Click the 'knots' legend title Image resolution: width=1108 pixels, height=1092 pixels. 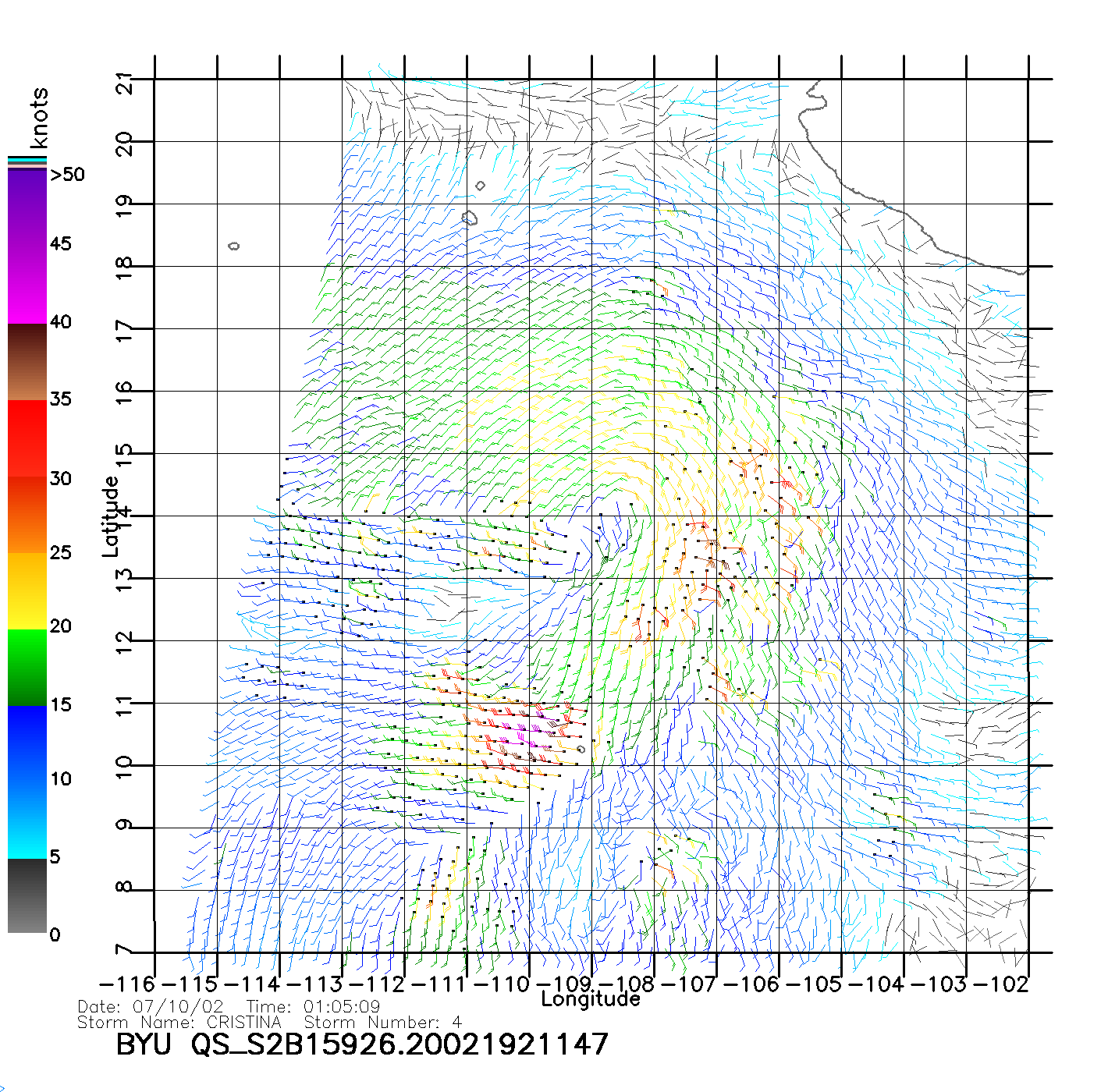(x=38, y=118)
